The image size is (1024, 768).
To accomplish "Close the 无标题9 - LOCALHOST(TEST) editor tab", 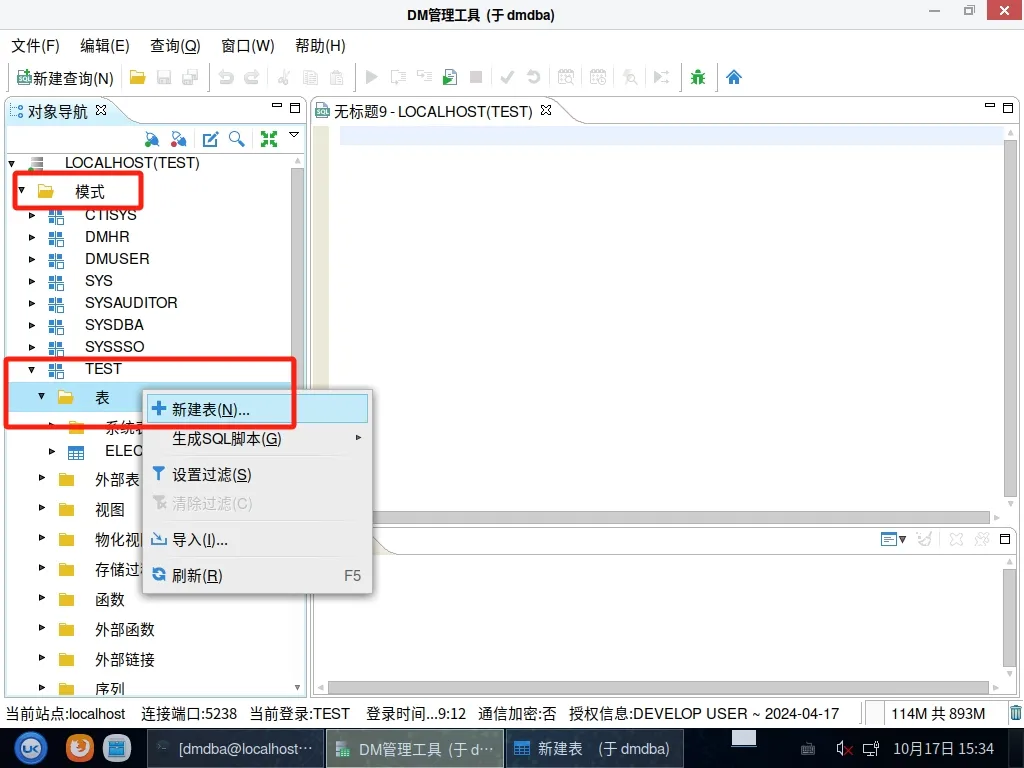I will point(546,111).
